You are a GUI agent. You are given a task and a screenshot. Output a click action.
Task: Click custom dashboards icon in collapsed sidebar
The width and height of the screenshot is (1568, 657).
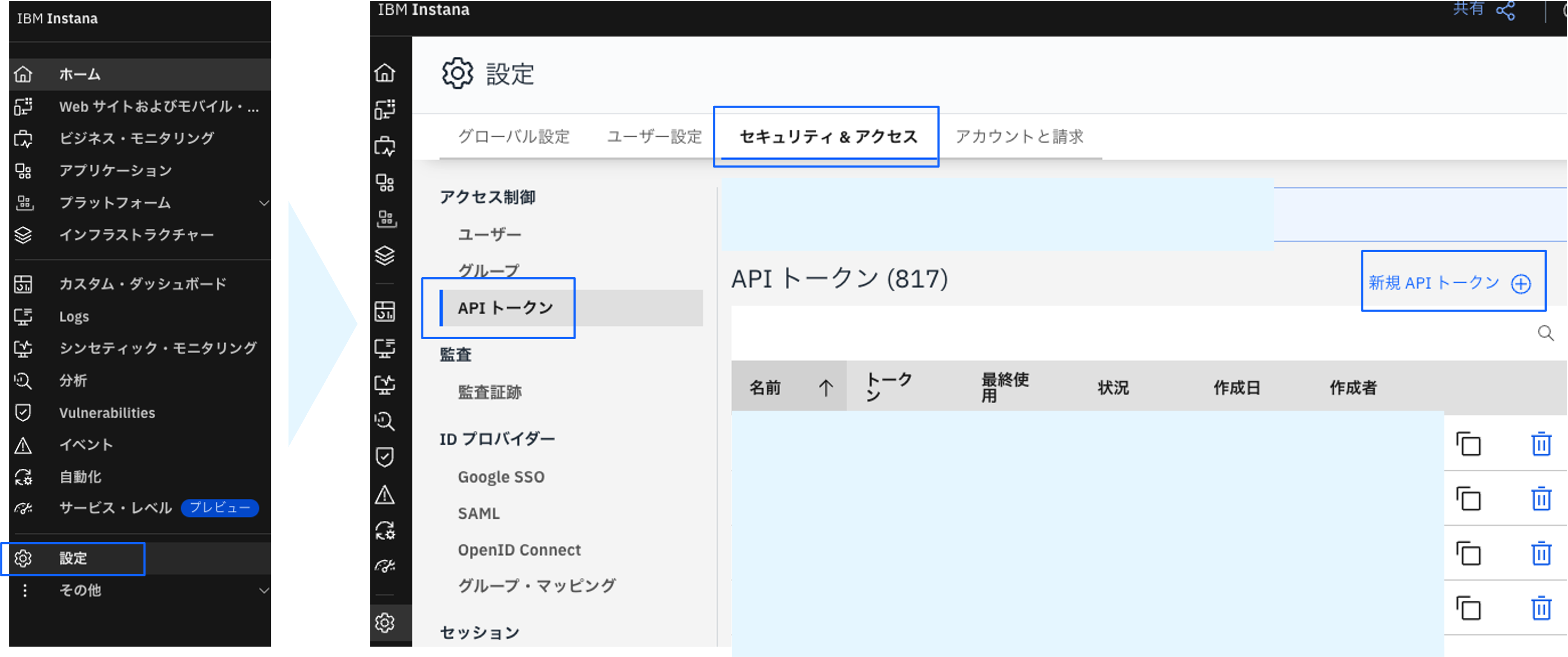[x=385, y=311]
